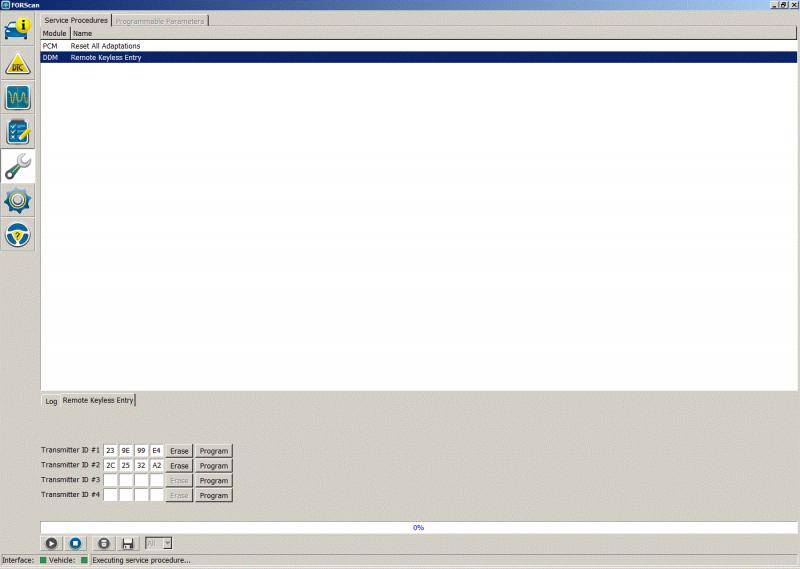Screen dimensions: 800x569
Task: Select the Remote Keyless Entry panel tab
Action: coord(98,400)
